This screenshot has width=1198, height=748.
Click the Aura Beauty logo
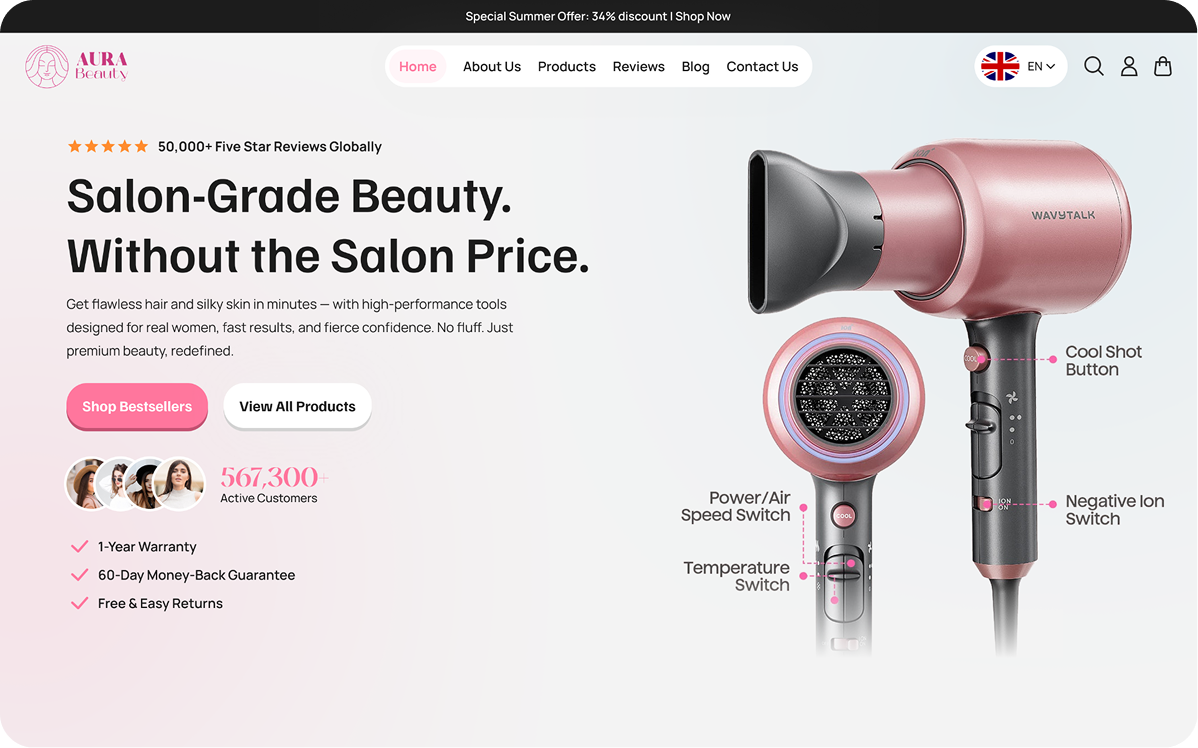76,66
